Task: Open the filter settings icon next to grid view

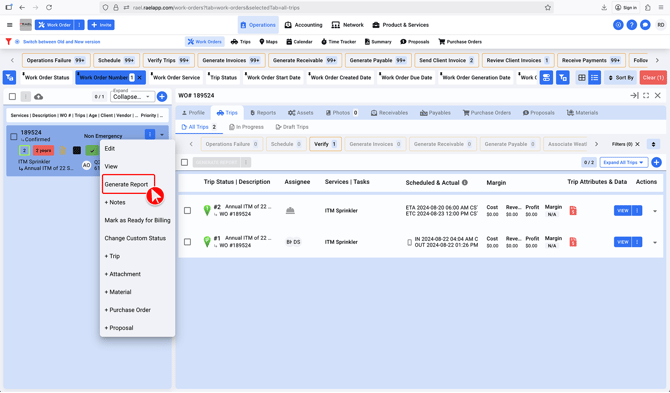Action: pyautogui.click(x=563, y=78)
